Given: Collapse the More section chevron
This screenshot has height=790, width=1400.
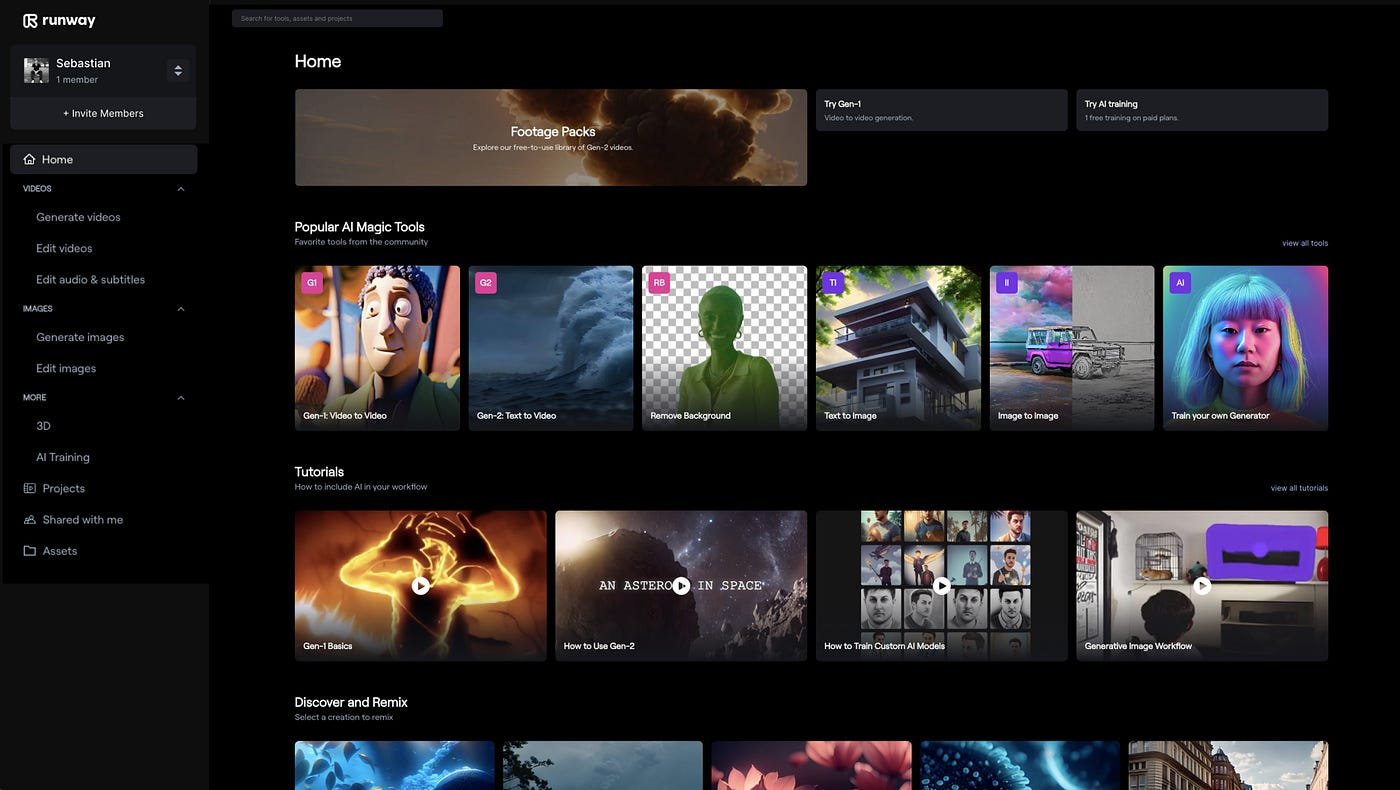Looking at the screenshot, I should click(x=181, y=398).
